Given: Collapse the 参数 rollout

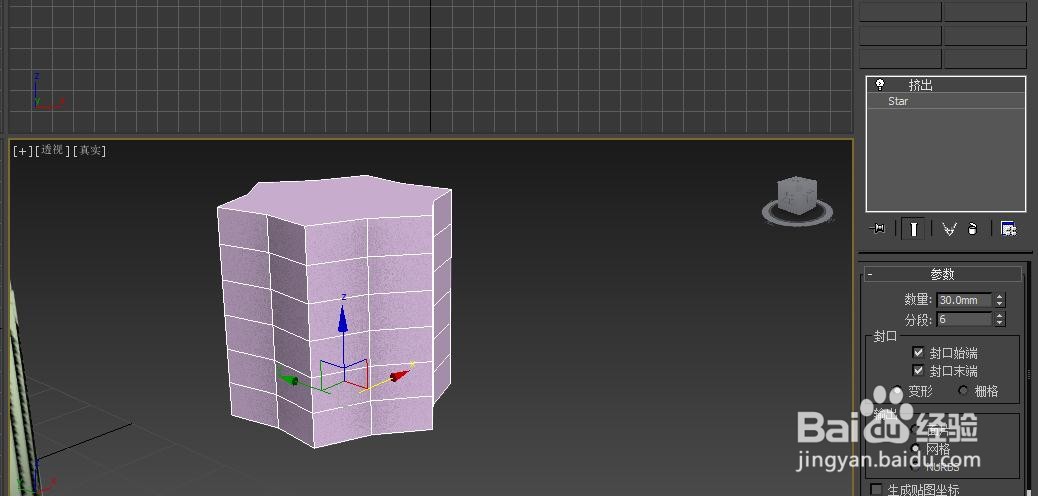Looking at the screenshot, I should tap(943, 274).
